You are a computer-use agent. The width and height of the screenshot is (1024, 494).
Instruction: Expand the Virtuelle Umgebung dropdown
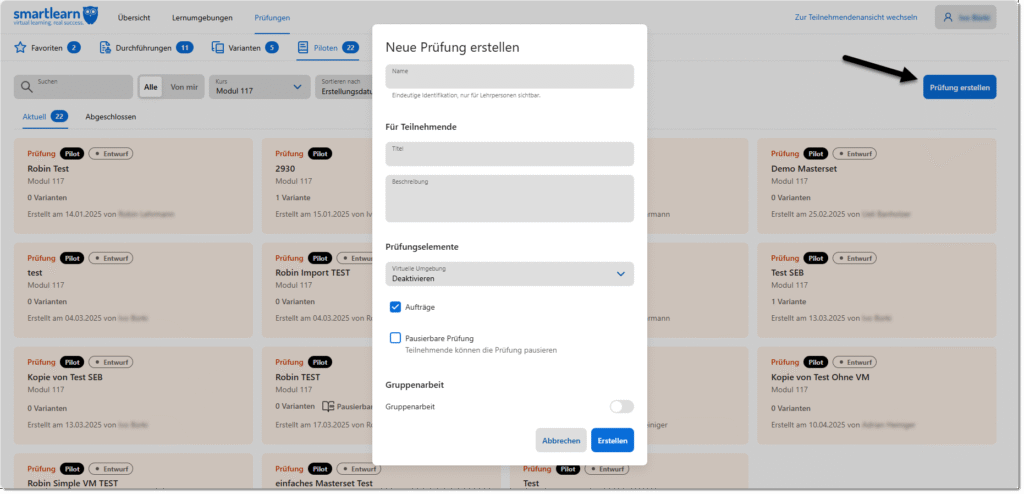620,274
